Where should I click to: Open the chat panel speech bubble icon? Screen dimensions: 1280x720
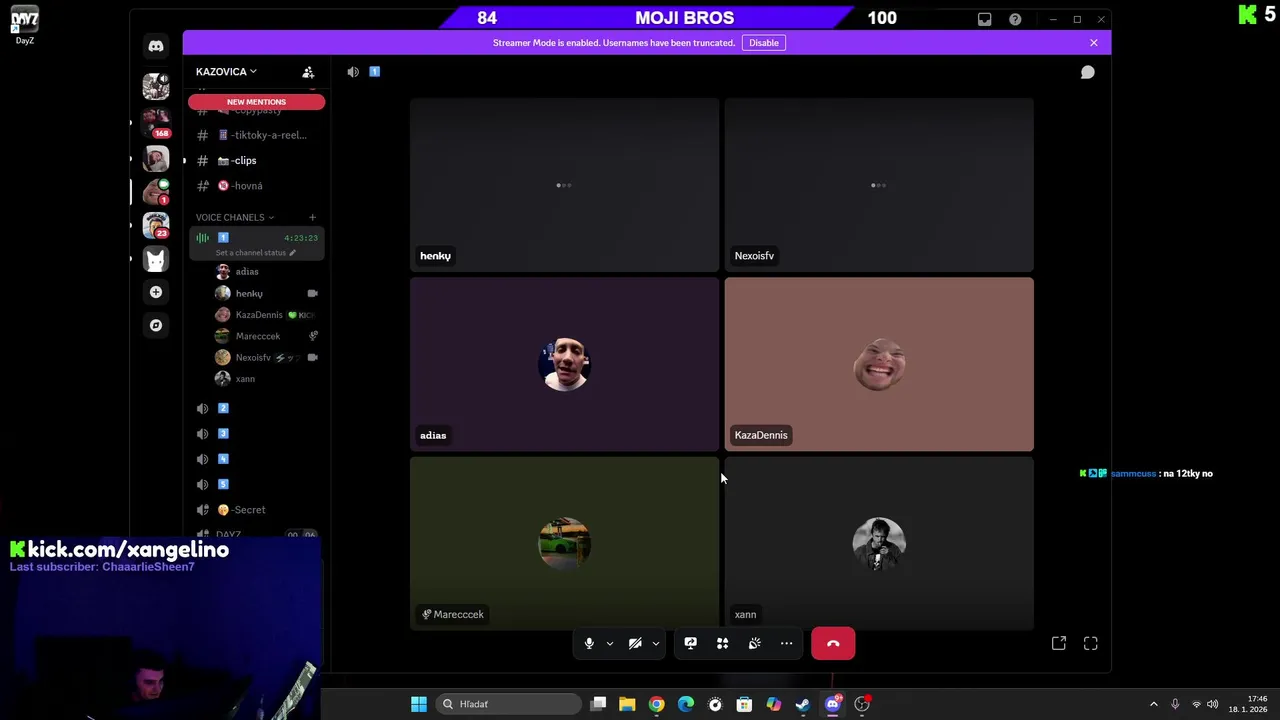[1088, 72]
